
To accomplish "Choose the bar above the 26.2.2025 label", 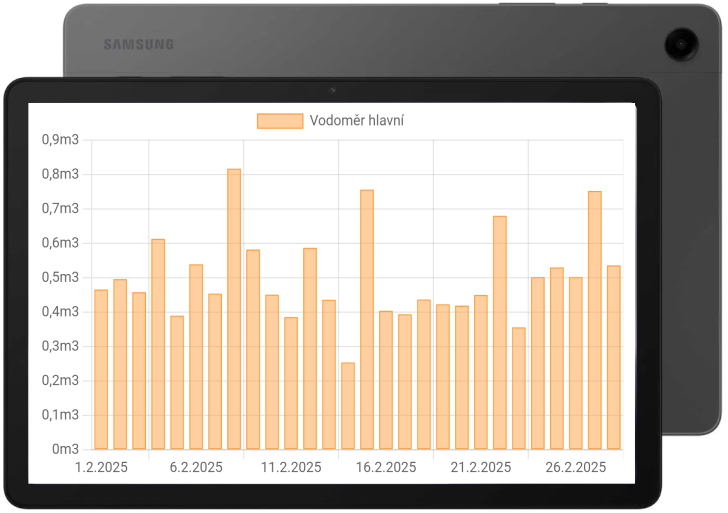I will pyautogui.click(x=576, y=363).
